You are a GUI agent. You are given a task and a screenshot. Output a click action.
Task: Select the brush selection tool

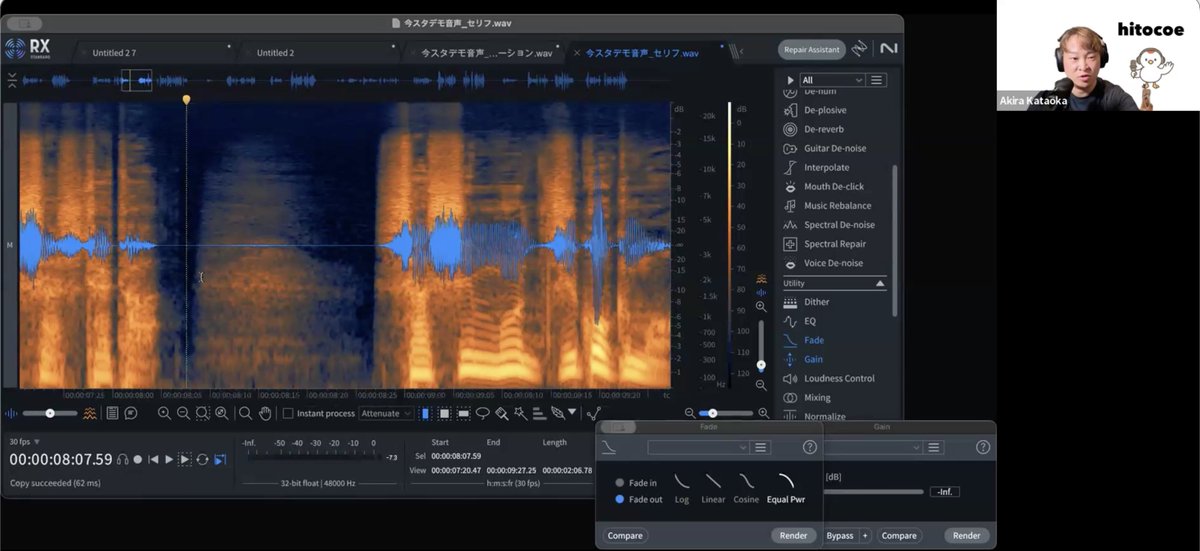[501, 413]
